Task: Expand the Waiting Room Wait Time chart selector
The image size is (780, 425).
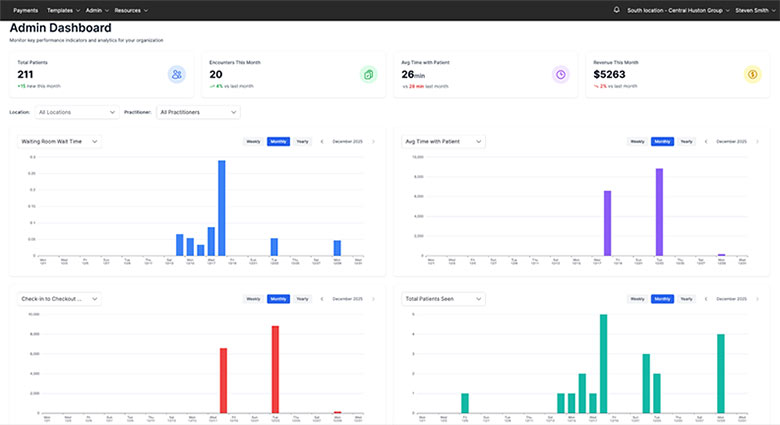Action: pyautogui.click(x=59, y=142)
